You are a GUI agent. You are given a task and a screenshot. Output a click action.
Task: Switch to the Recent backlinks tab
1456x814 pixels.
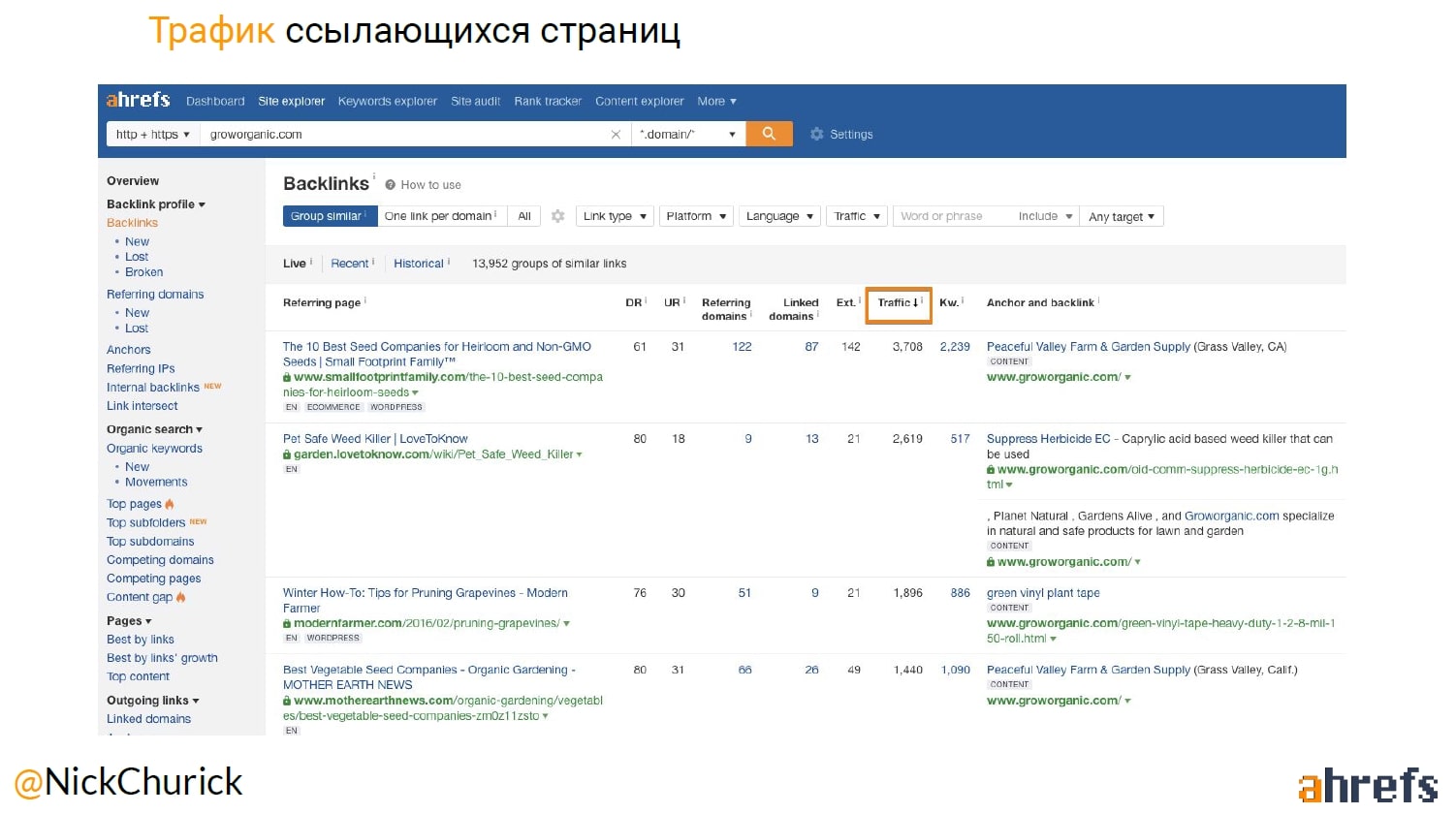(x=349, y=264)
